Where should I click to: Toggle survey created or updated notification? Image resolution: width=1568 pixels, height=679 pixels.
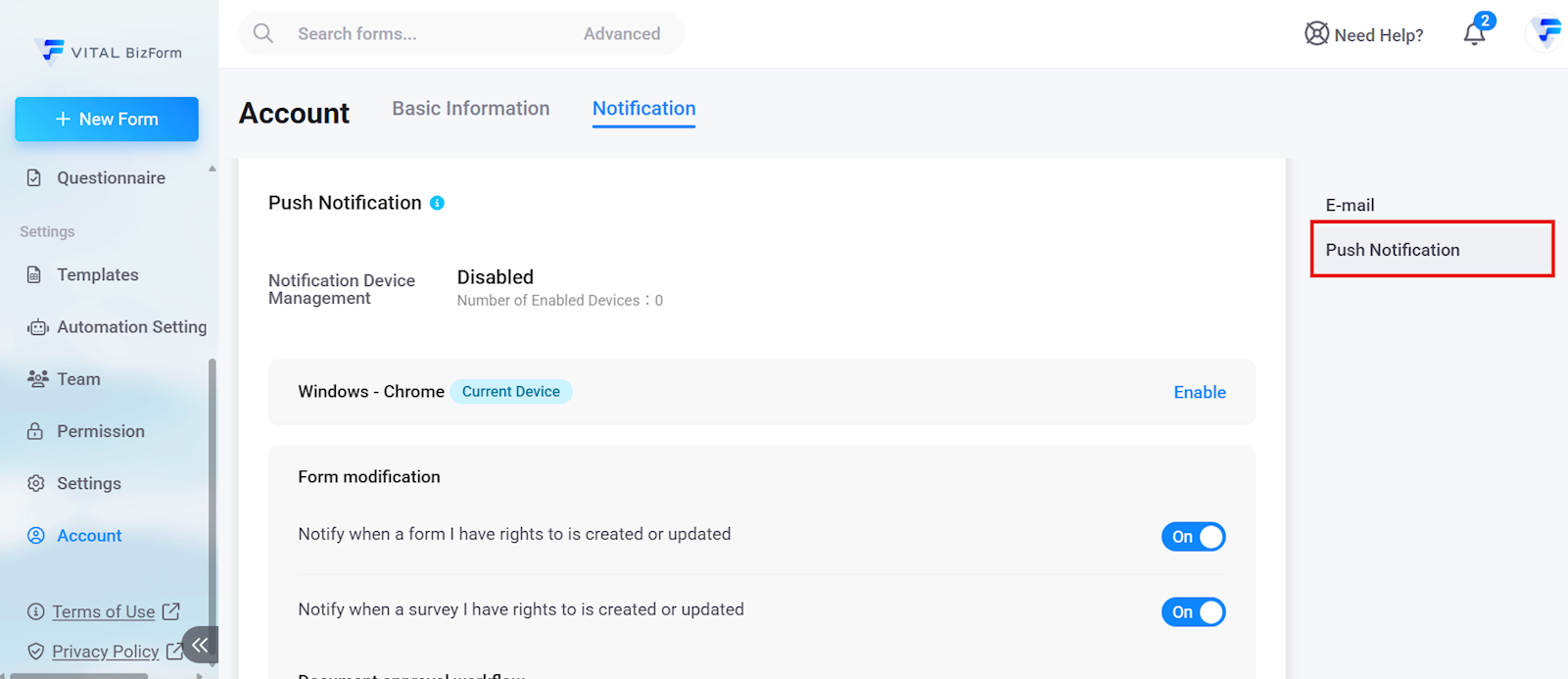tap(1193, 612)
